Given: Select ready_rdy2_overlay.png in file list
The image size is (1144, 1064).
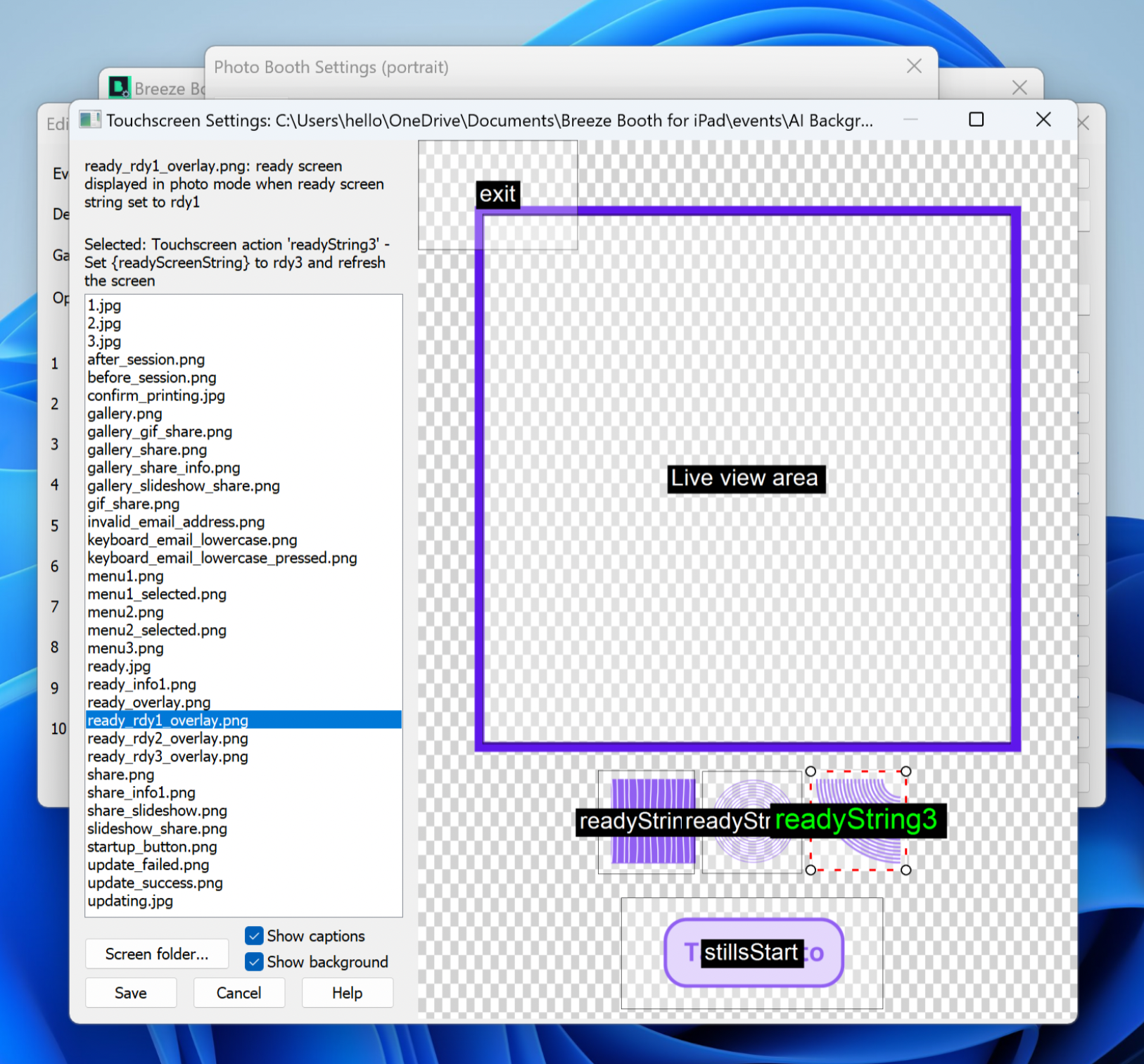Looking at the screenshot, I should point(167,739).
